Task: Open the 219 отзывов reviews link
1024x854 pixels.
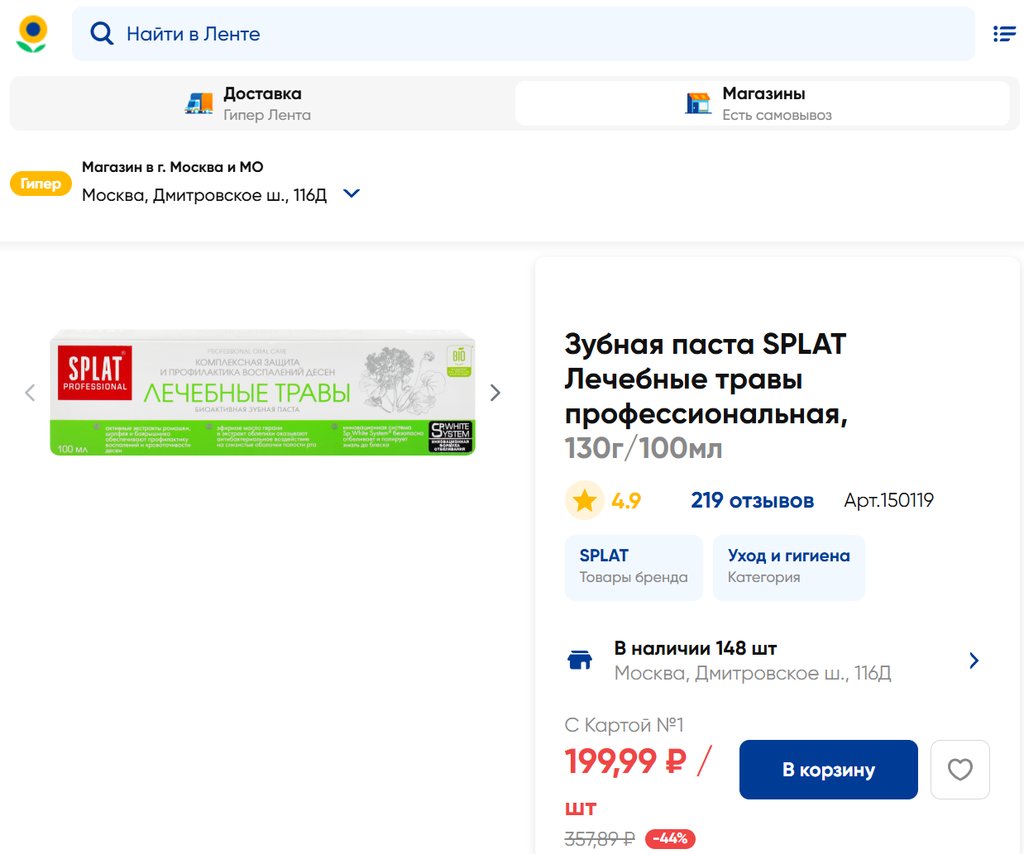Action: (752, 501)
